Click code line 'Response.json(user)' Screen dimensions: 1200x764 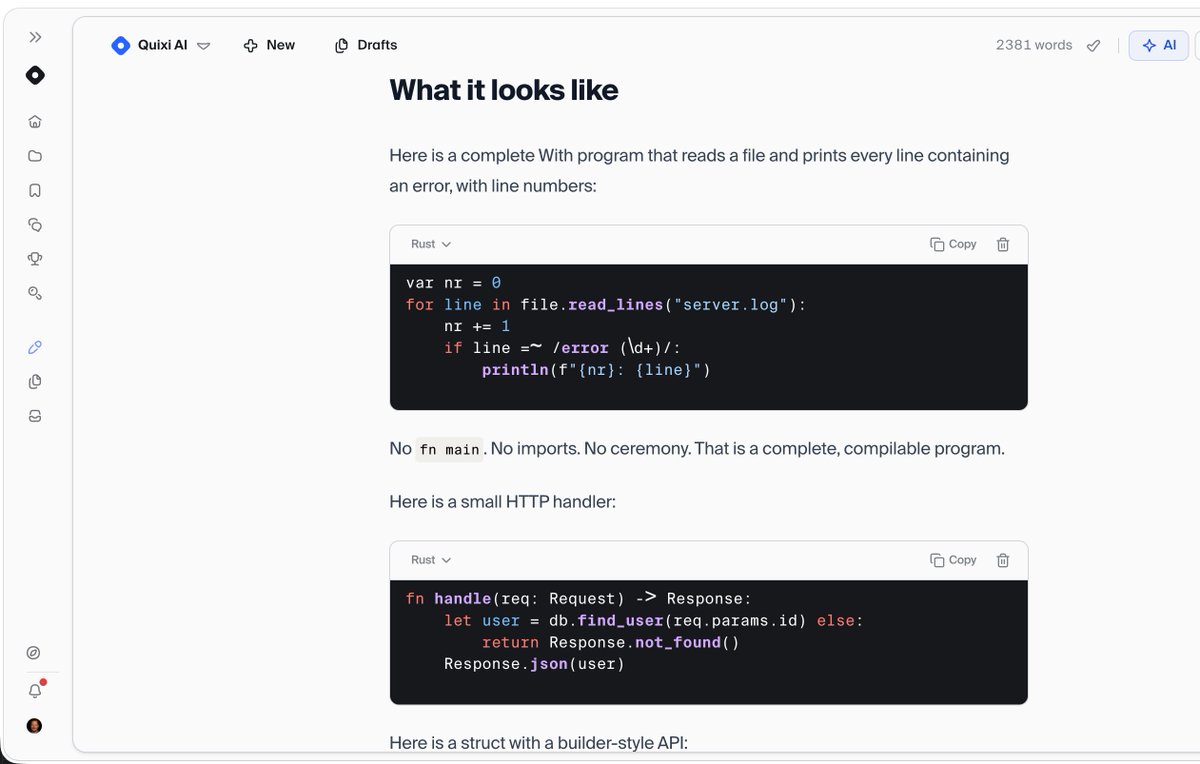coord(534,664)
